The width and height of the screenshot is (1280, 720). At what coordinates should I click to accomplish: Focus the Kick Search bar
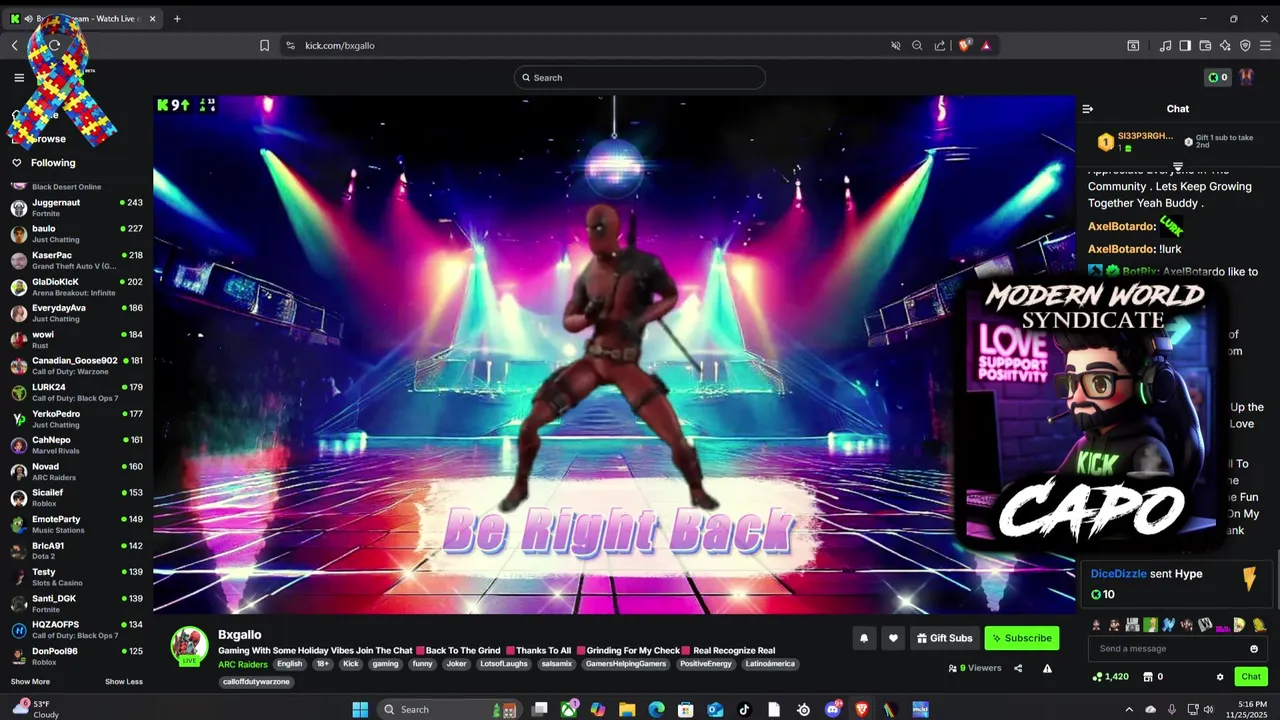pos(640,77)
